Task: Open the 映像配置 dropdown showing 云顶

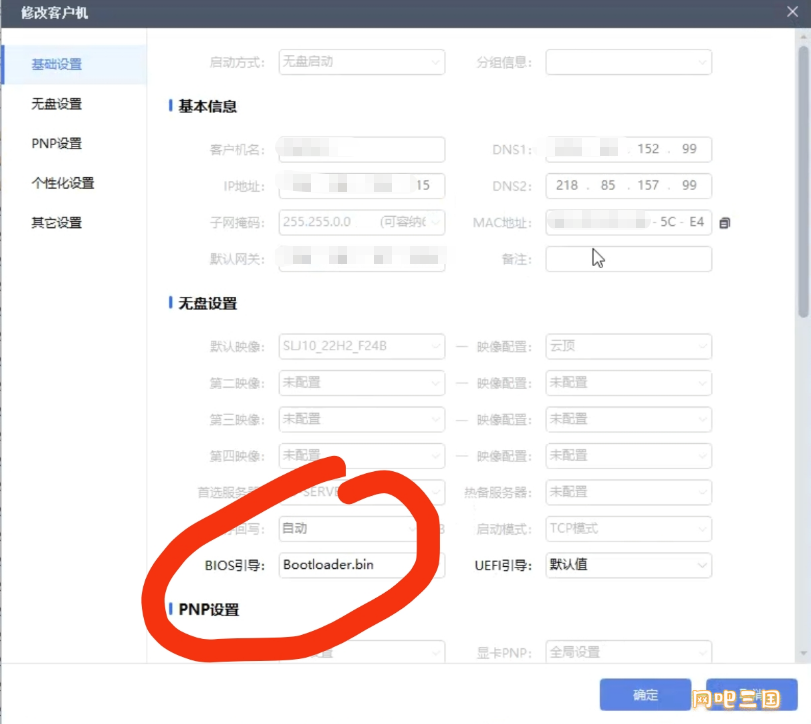Action: coord(628,347)
